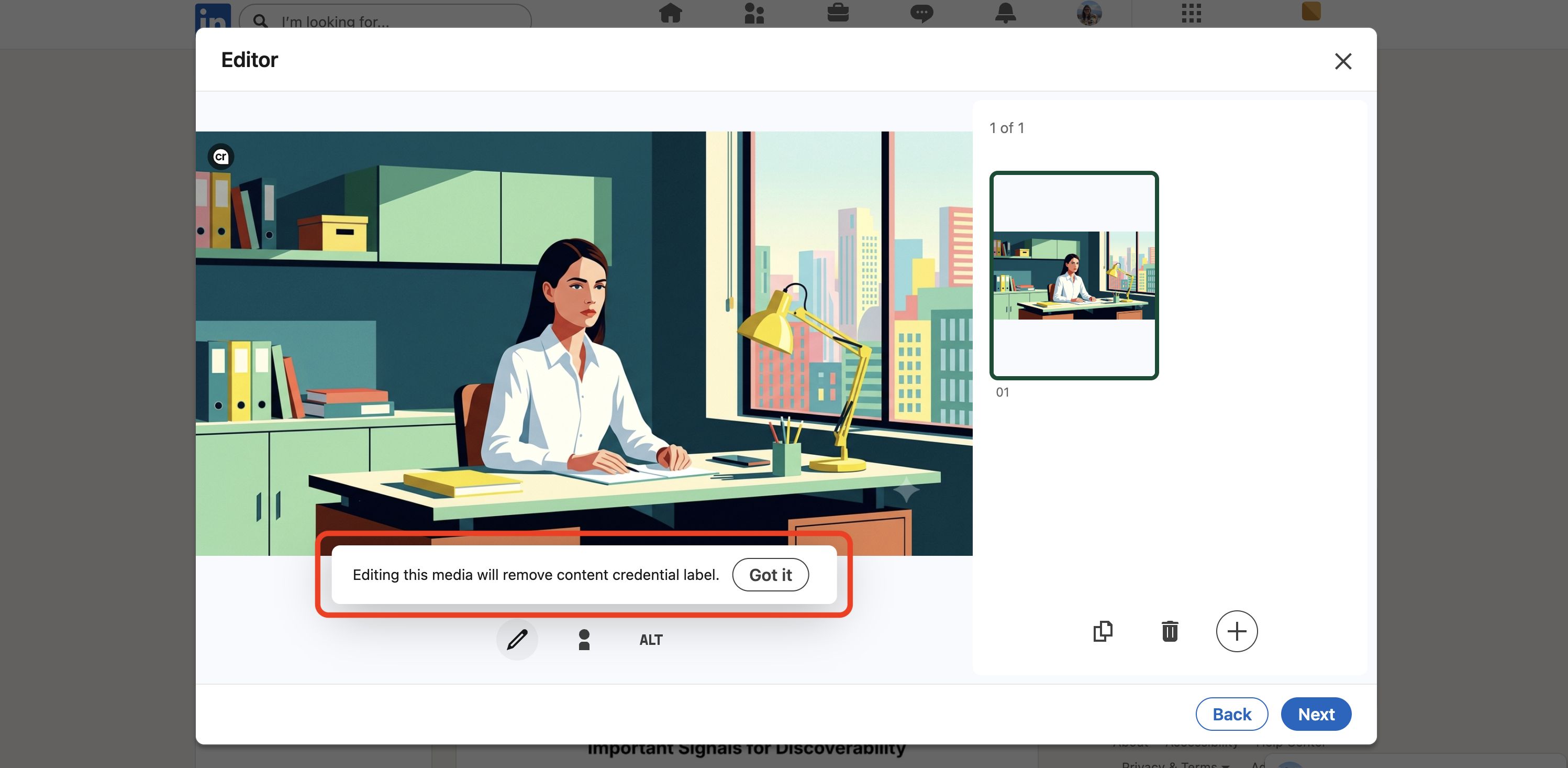Click the Back button
Image resolution: width=1568 pixels, height=768 pixels.
pos(1231,714)
